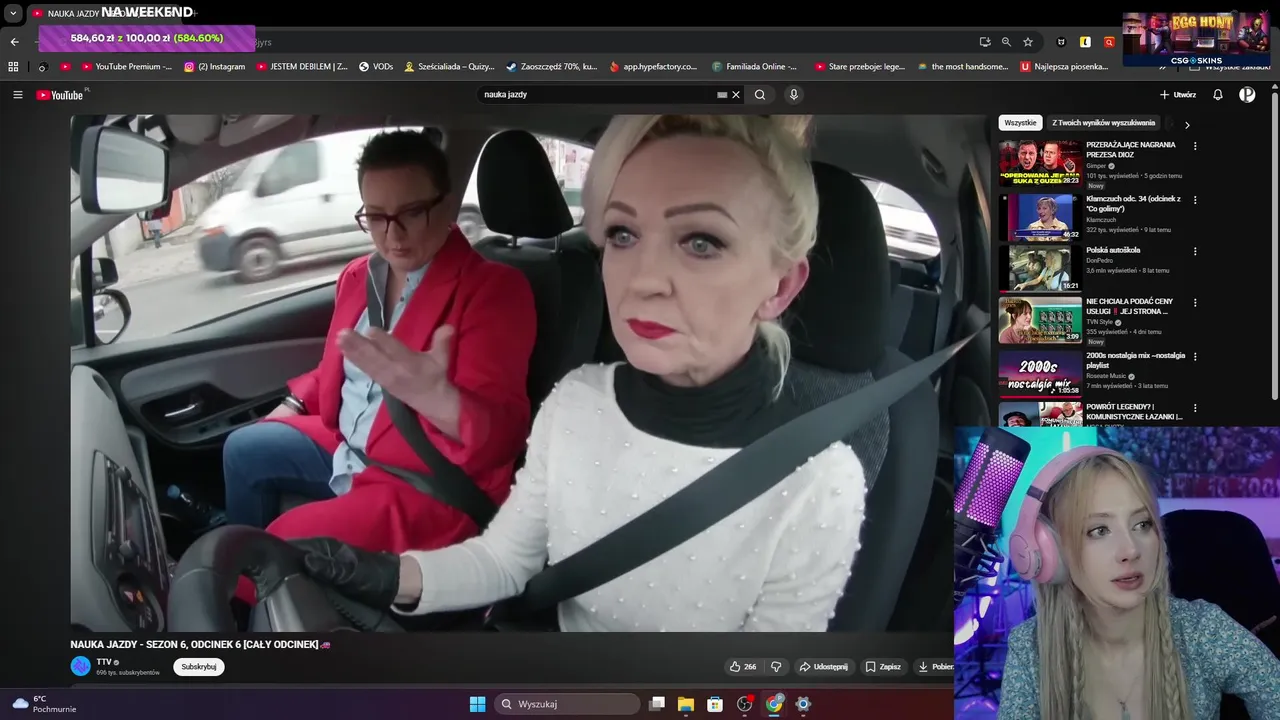Viewport: 1280px width, 720px height.
Task: Open the Instagram bookmark
Action: [x=214, y=67]
